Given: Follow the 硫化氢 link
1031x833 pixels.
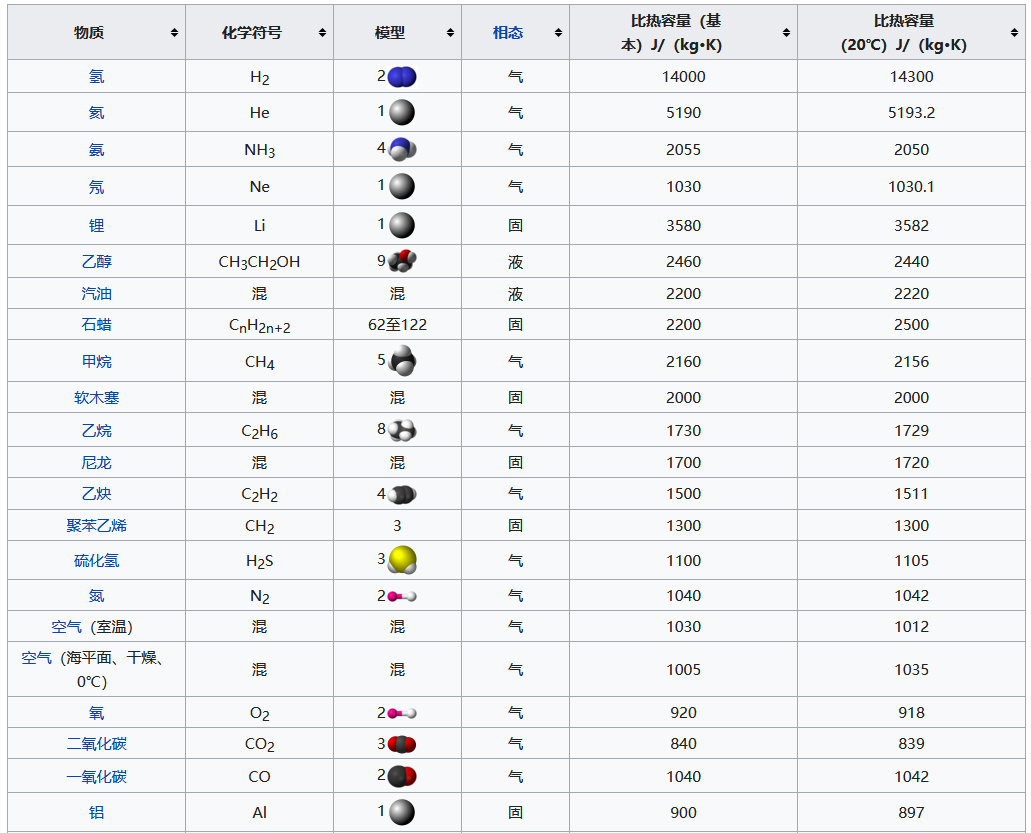Looking at the screenshot, I should point(97,561).
